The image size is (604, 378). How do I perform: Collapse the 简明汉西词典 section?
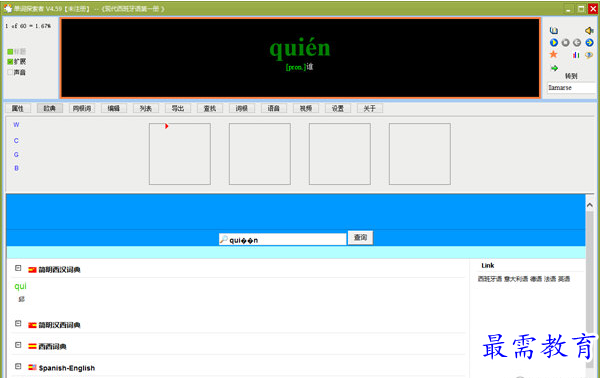pos(18,323)
